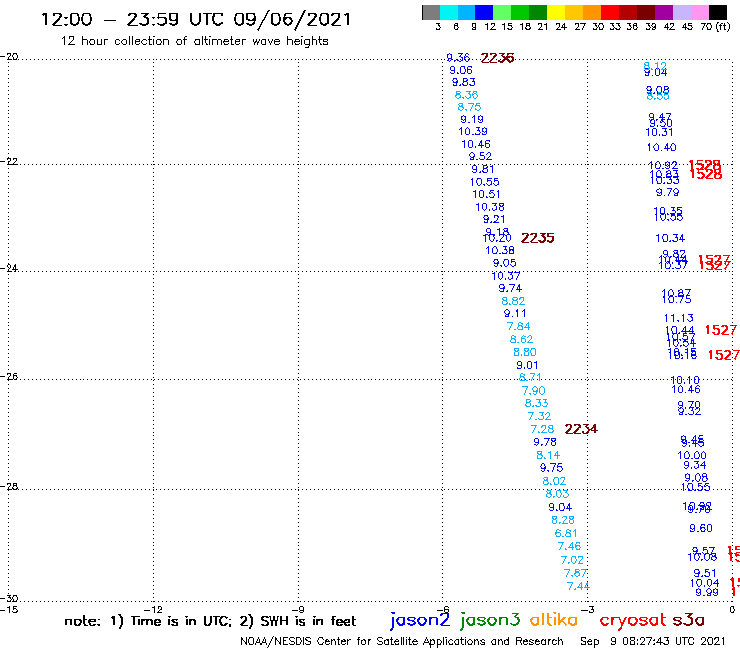Click the note about UTC time and SWH feet

210,621
